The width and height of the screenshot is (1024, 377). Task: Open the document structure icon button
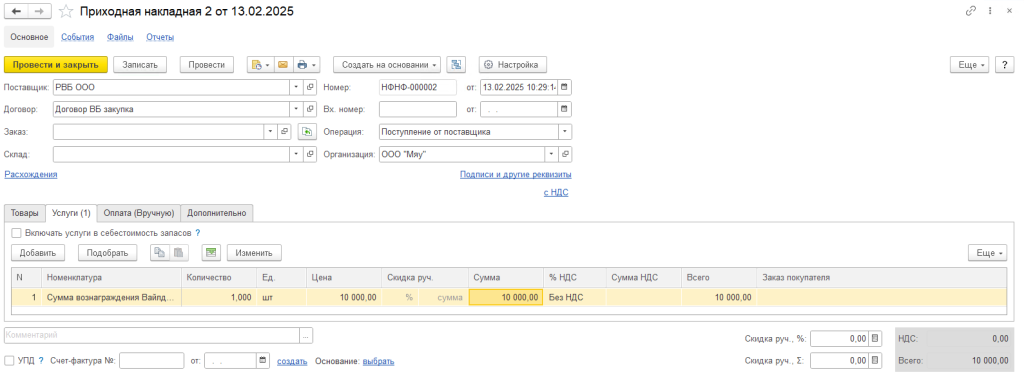point(456,65)
